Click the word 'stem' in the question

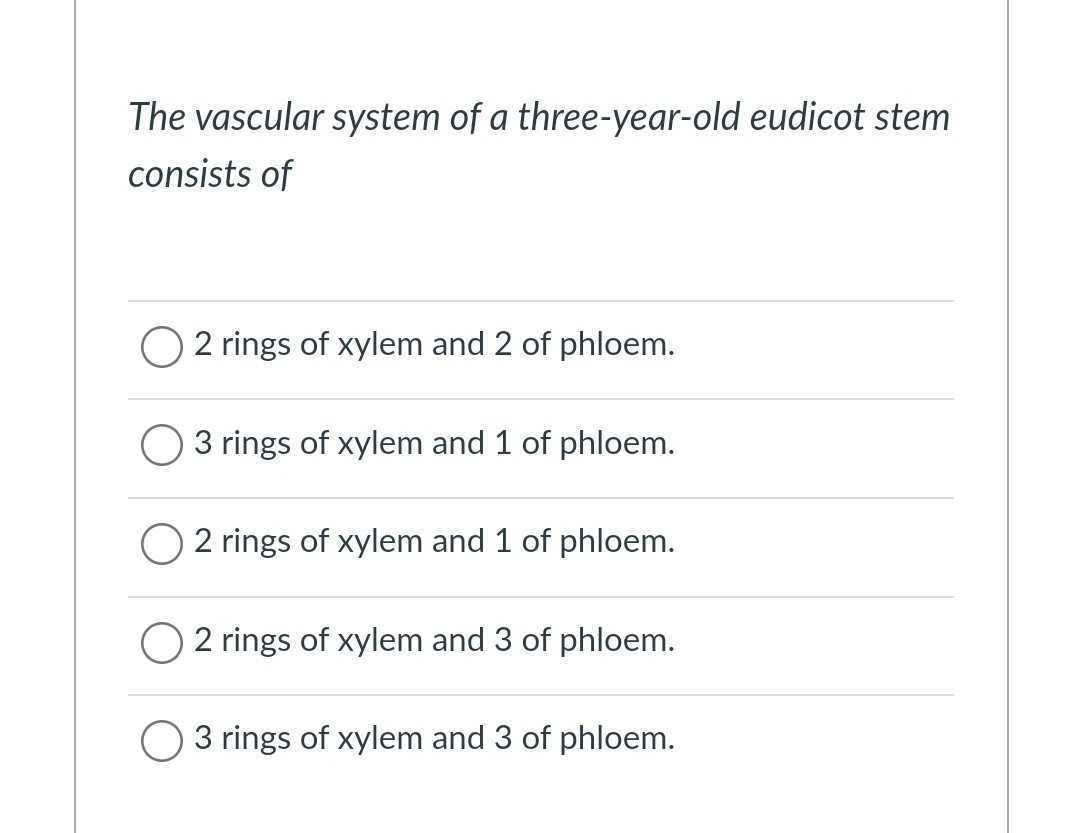912,117
